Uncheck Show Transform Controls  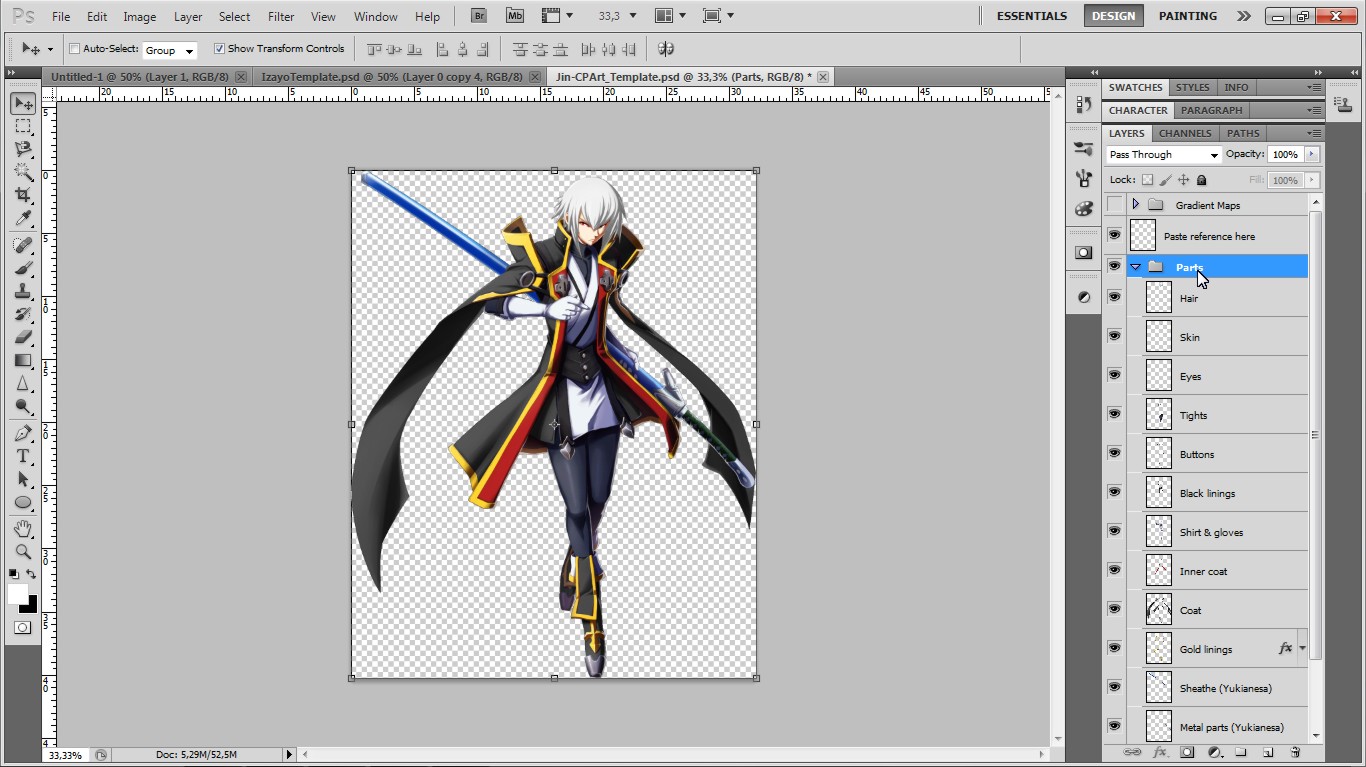coord(220,49)
